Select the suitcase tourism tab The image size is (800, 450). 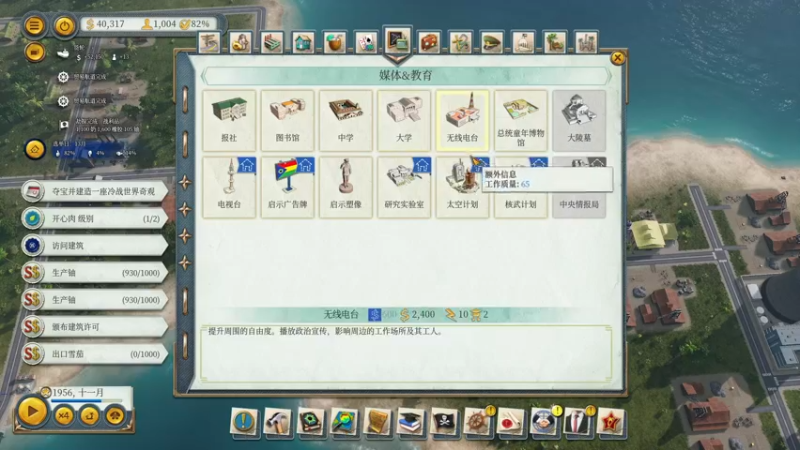429,42
